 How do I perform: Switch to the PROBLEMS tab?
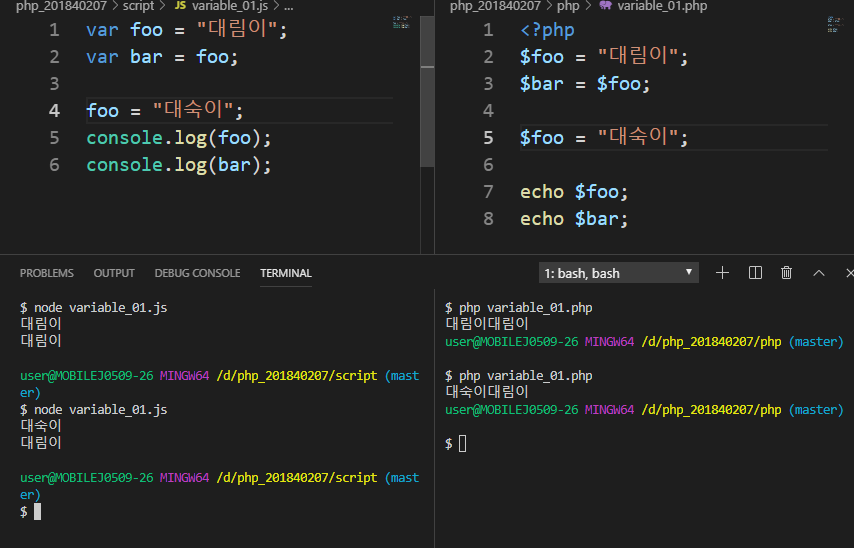[47, 273]
